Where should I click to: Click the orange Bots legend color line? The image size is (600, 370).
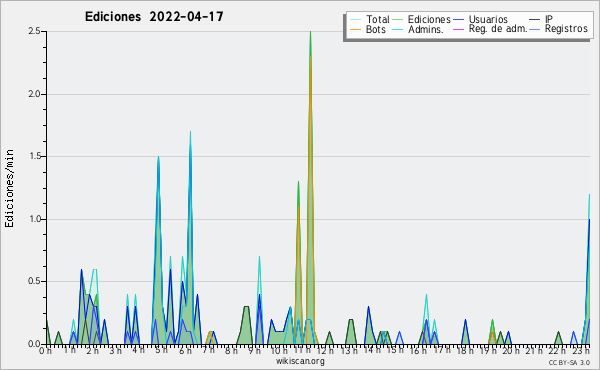tap(355, 29)
